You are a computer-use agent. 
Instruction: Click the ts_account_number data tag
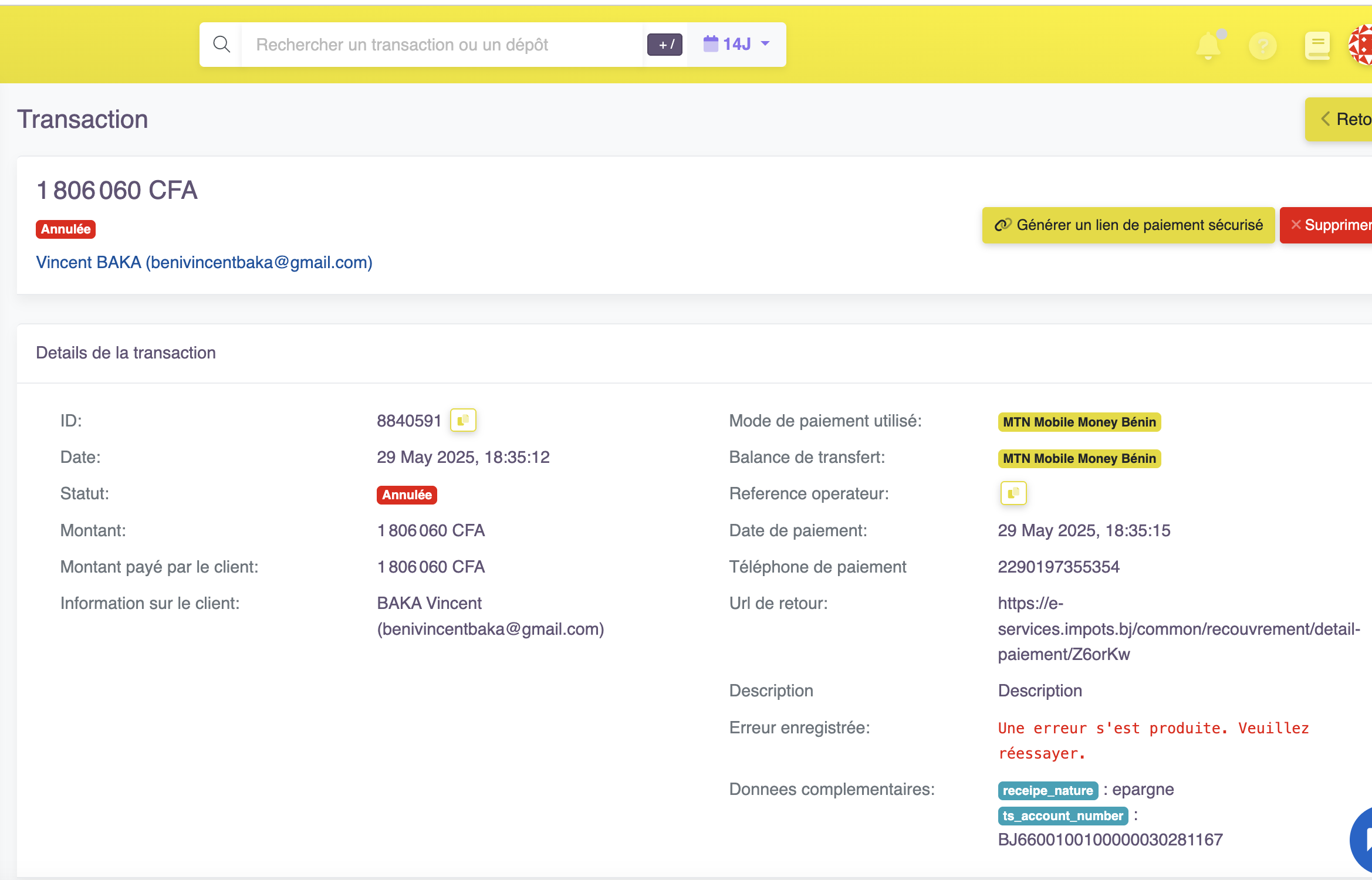coord(1062,815)
